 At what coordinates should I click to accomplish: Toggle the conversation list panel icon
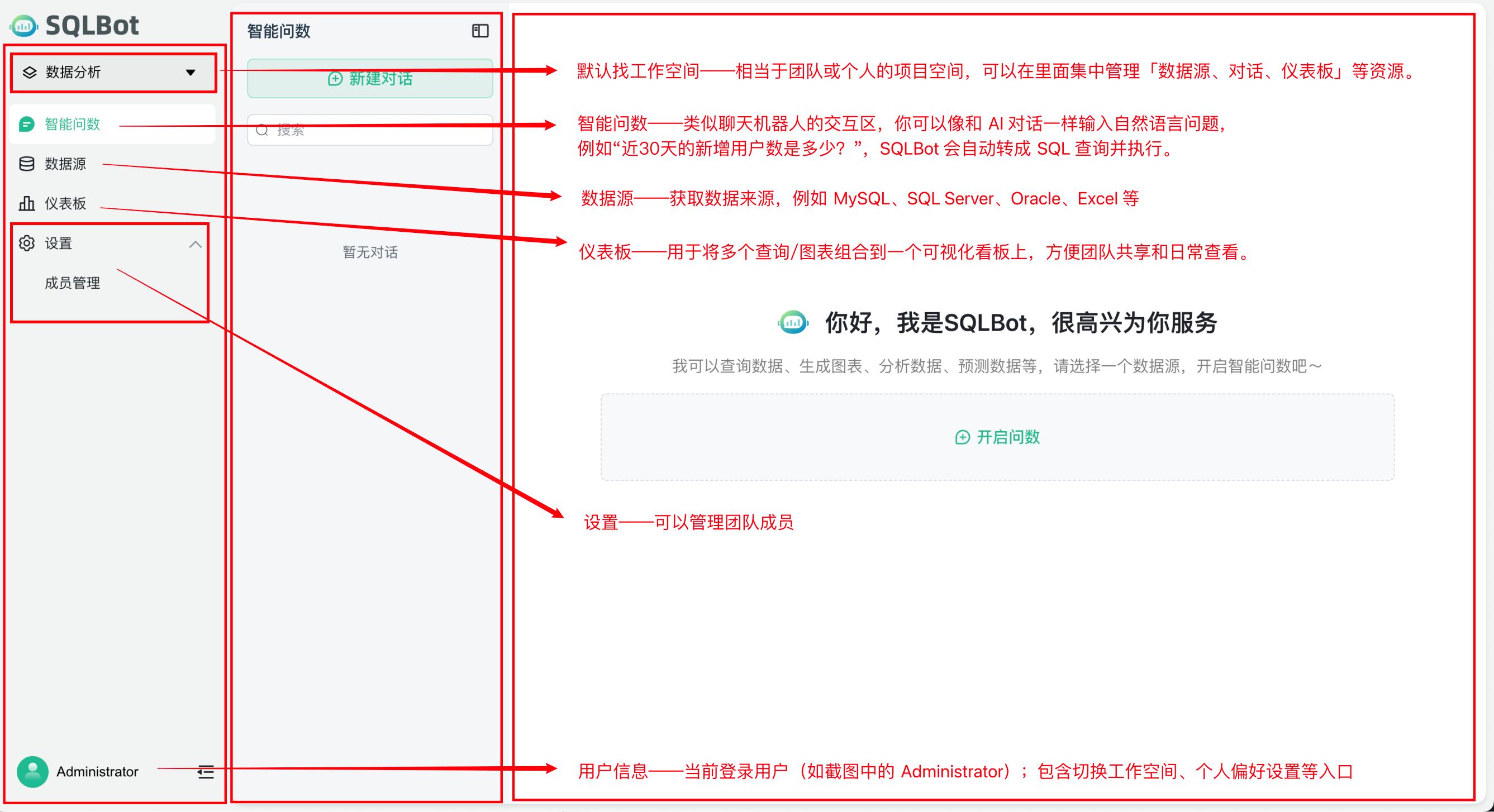click(x=480, y=31)
